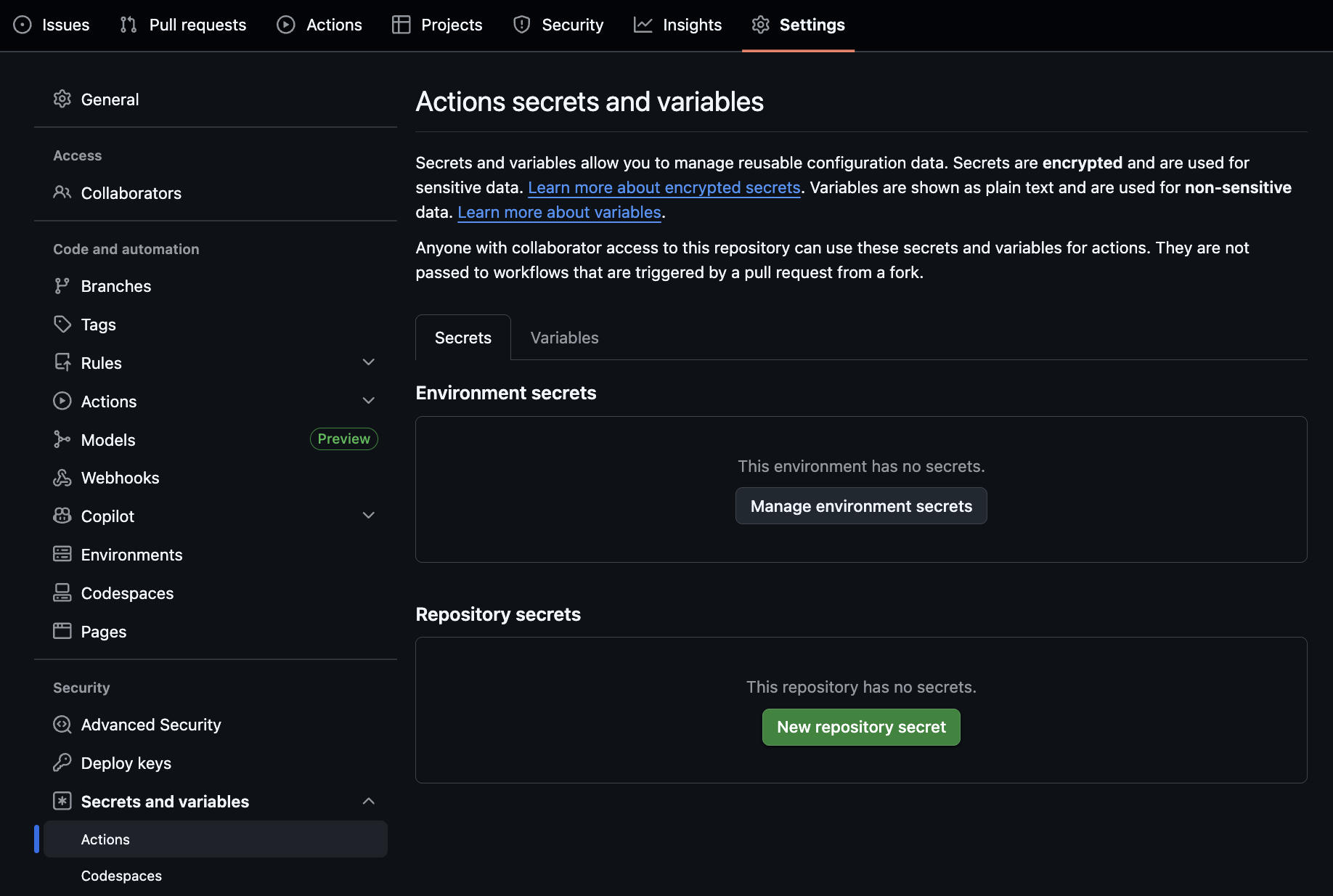Open the Issues icon in top navigation
1333x896 pixels.
23,24
